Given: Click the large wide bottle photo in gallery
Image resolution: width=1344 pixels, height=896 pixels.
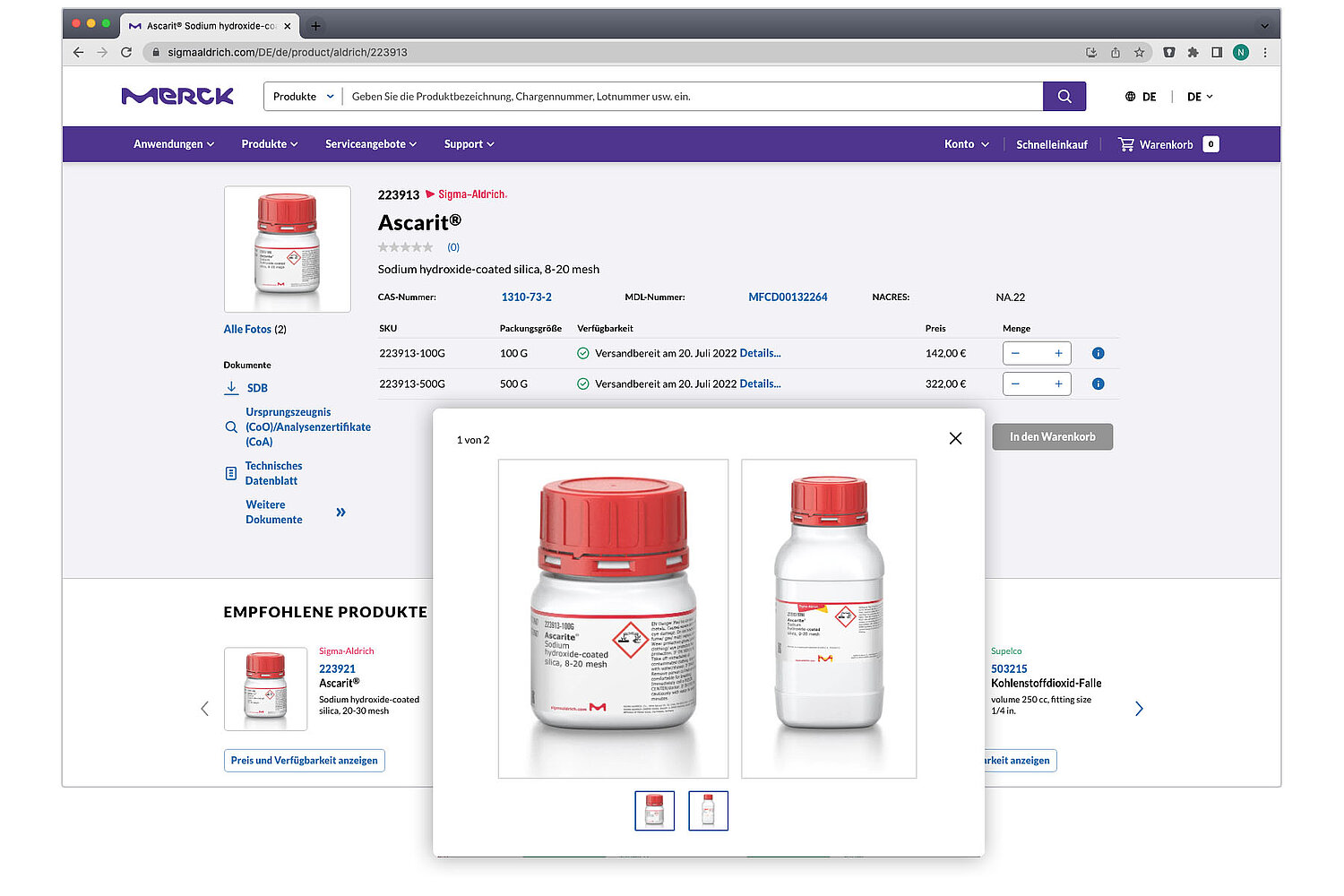Looking at the screenshot, I should 614,619.
